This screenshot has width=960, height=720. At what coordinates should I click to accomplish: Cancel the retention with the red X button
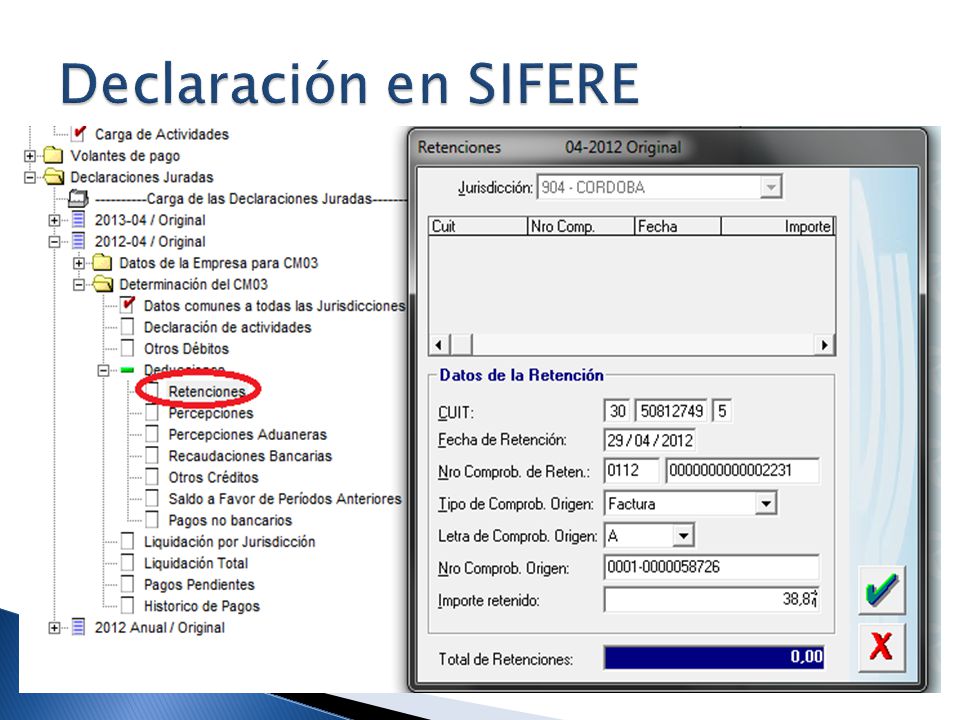click(x=882, y=647)
